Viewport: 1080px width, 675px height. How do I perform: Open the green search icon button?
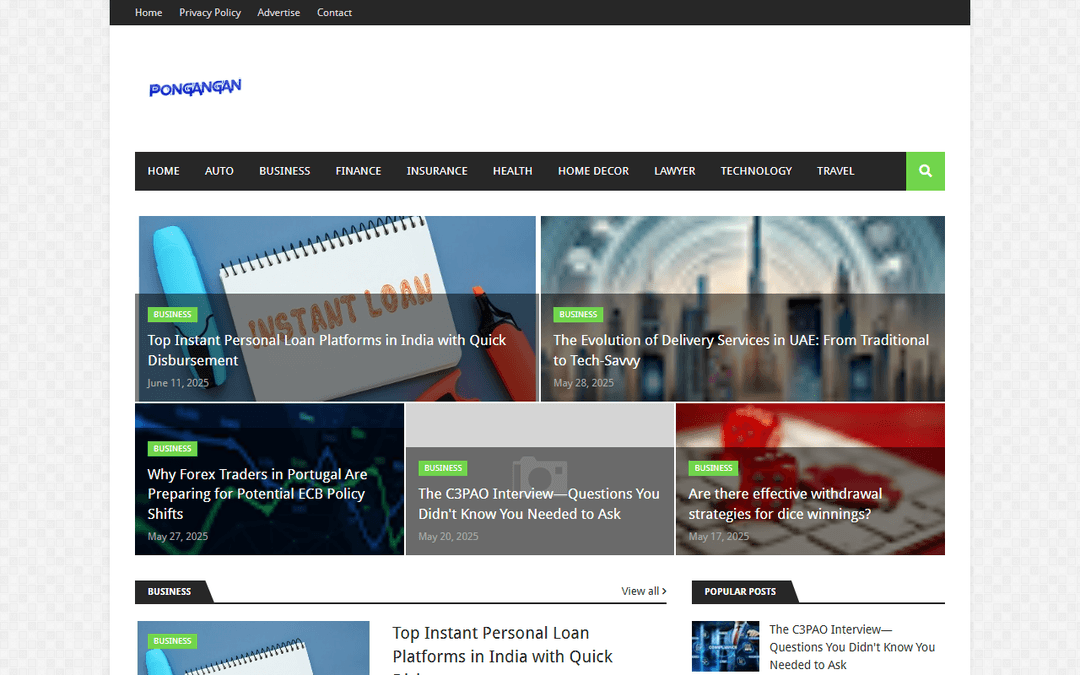(925, 171)
